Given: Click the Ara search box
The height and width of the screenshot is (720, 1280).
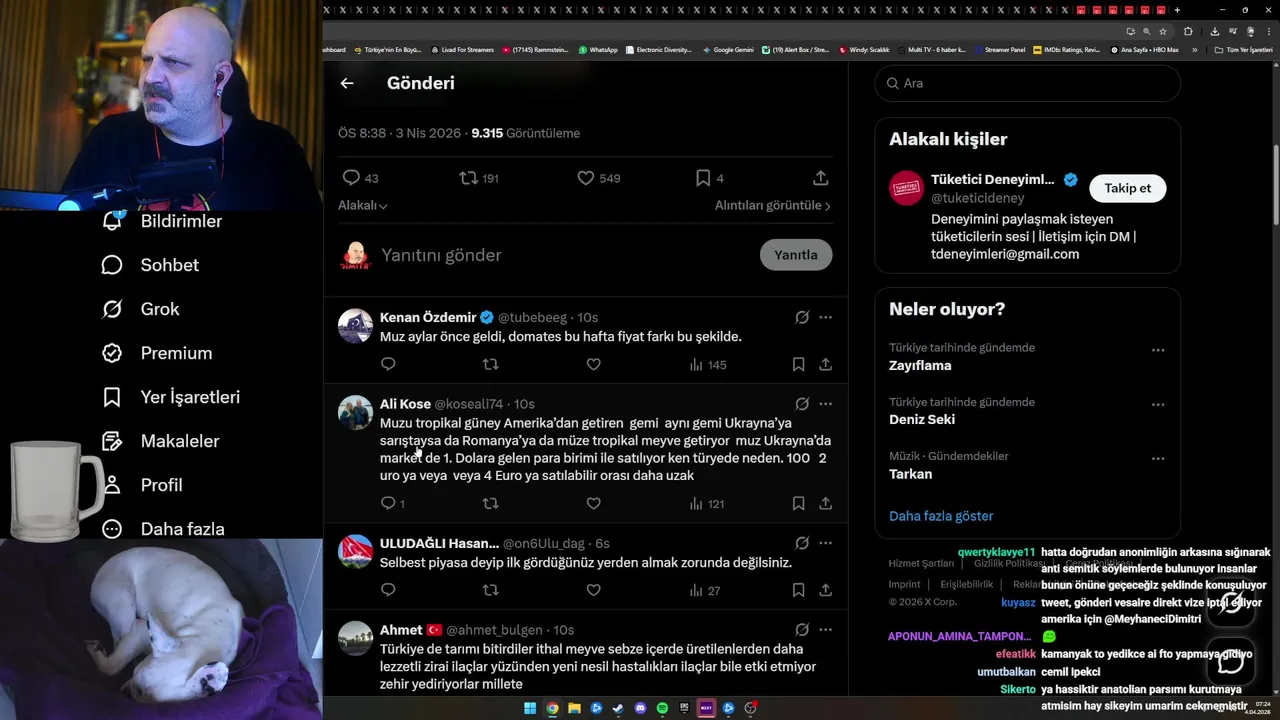Looking at the screenshot, I should coord(1028,83).
